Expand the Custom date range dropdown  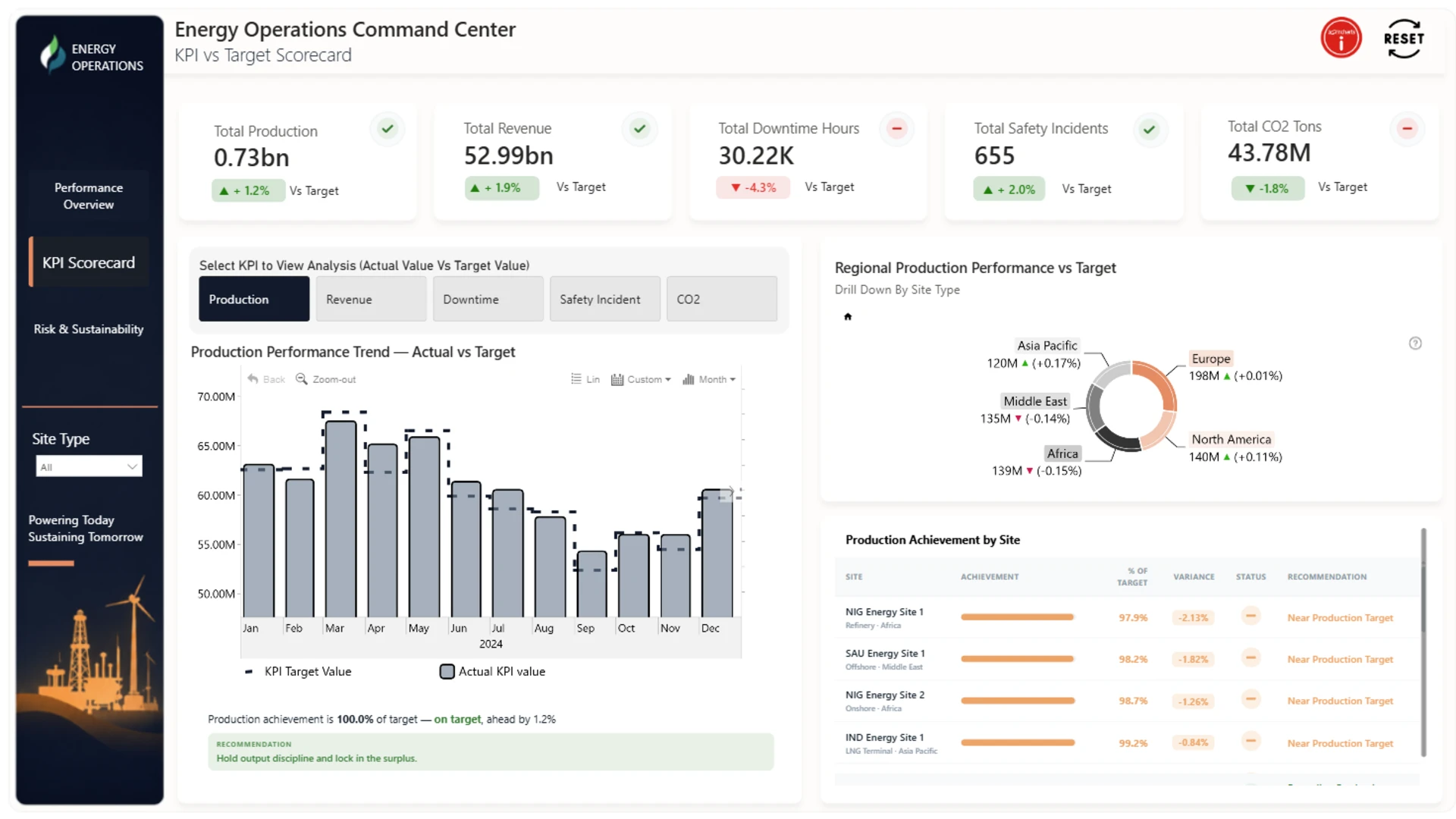coord(641,379)
